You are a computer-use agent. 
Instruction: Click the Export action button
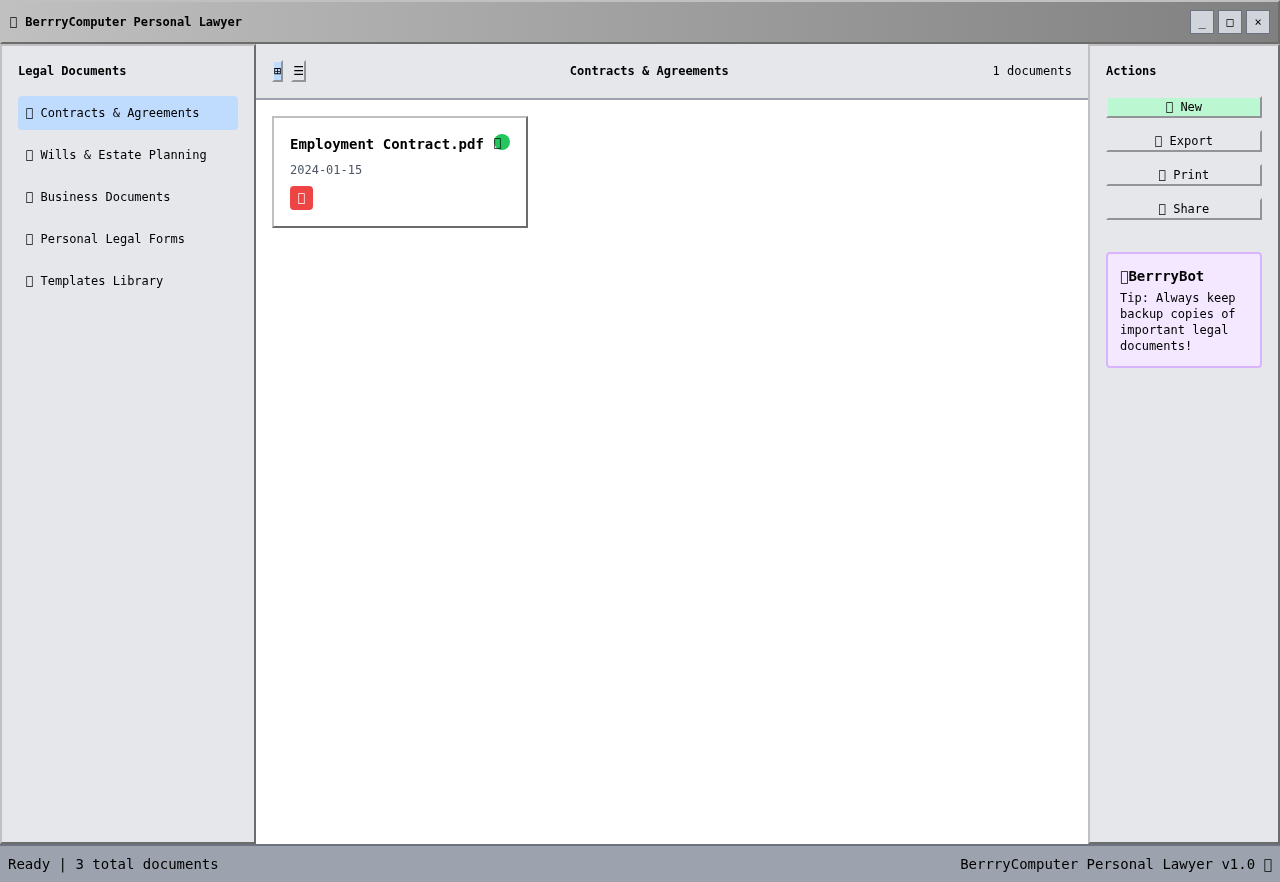(x=1183, y=141)
